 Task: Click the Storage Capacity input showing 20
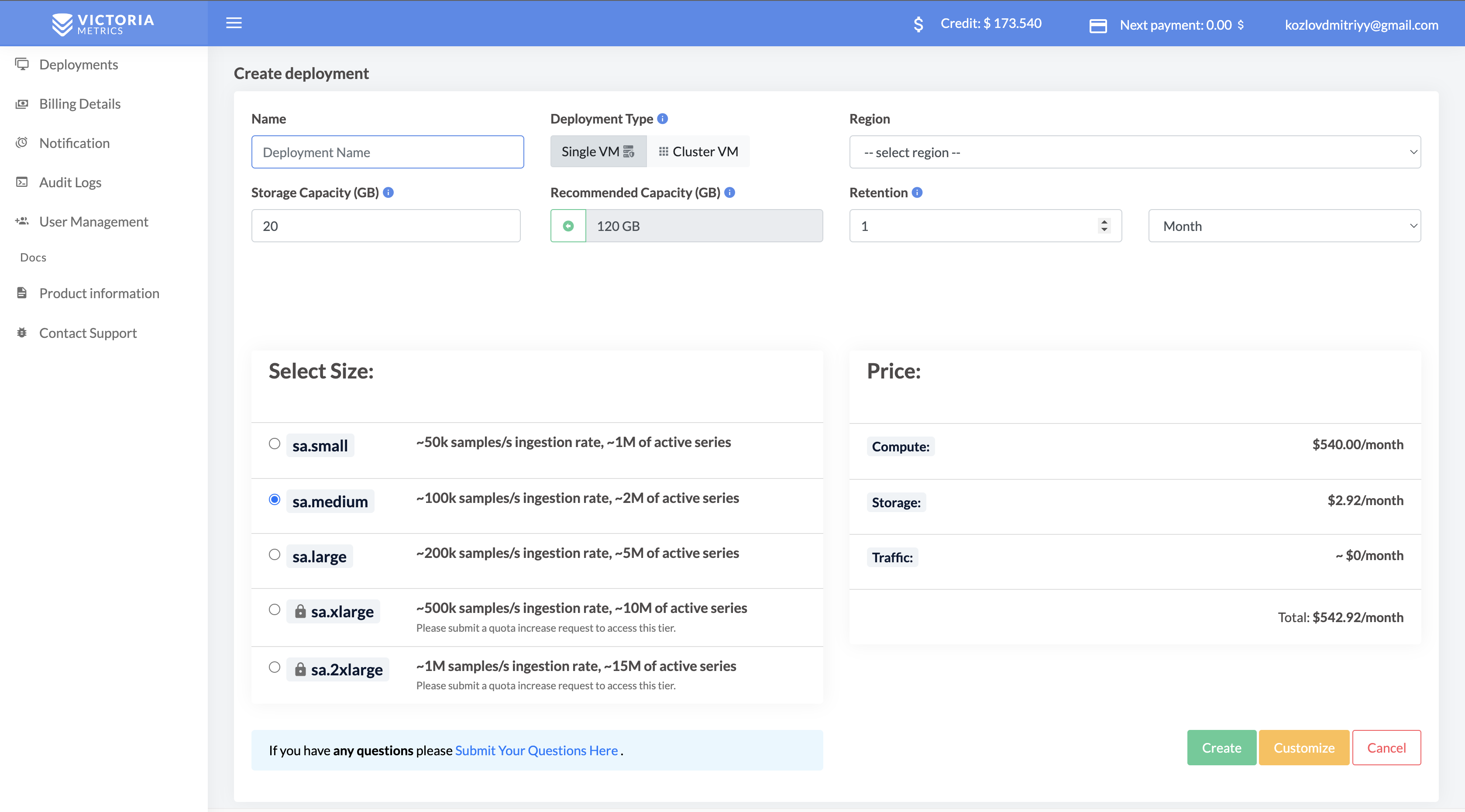[x=385, y=226]
